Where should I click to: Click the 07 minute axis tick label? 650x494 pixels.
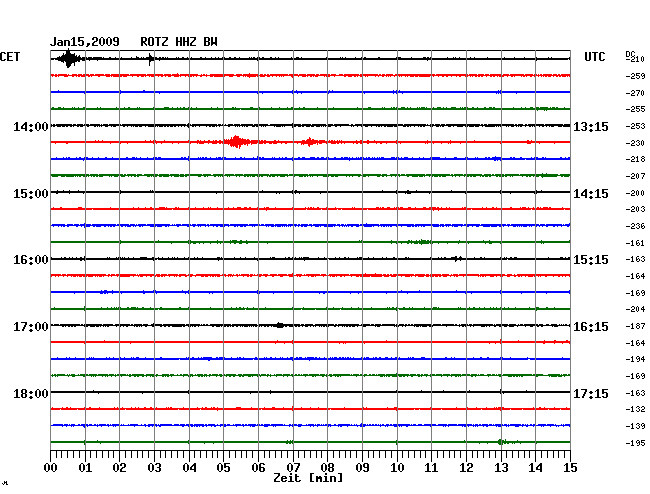coord(293,467)
